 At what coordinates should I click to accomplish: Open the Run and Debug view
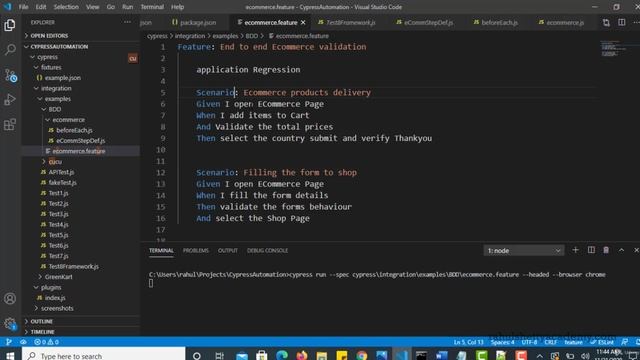click(10, 100)
